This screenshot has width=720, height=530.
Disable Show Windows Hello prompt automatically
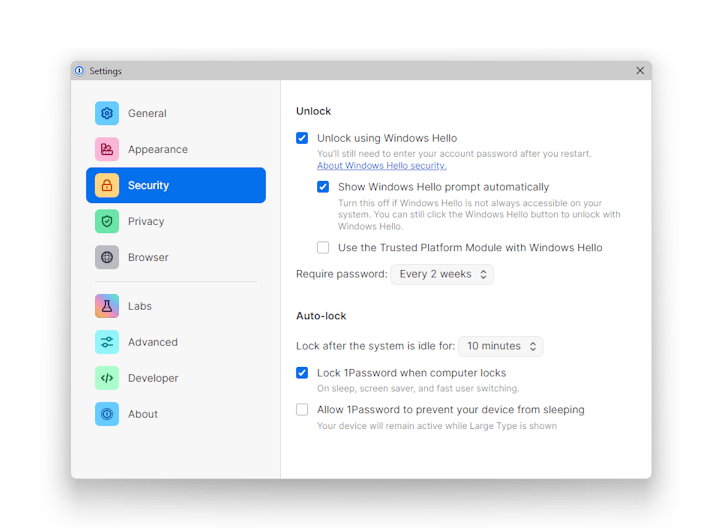pyautogui.click(x=323, y=186)
